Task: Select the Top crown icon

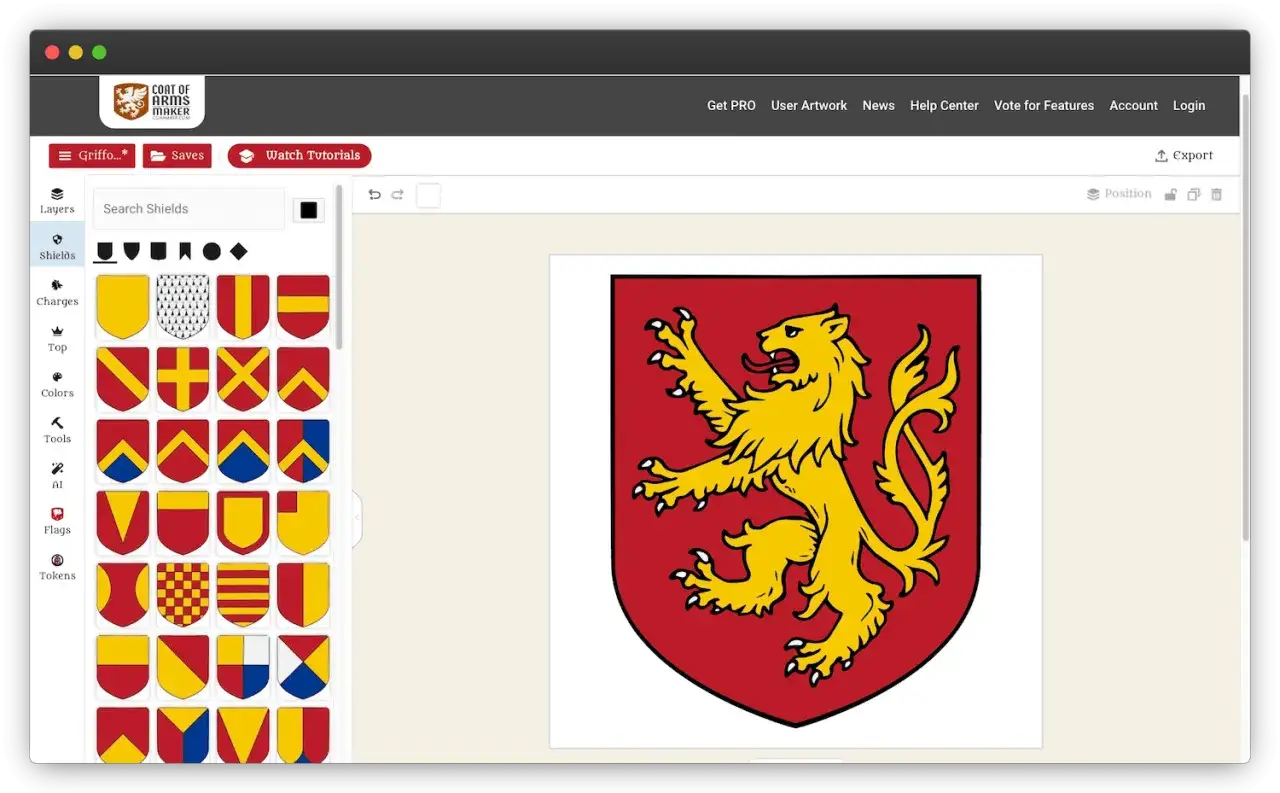Action: coord(57,338)
